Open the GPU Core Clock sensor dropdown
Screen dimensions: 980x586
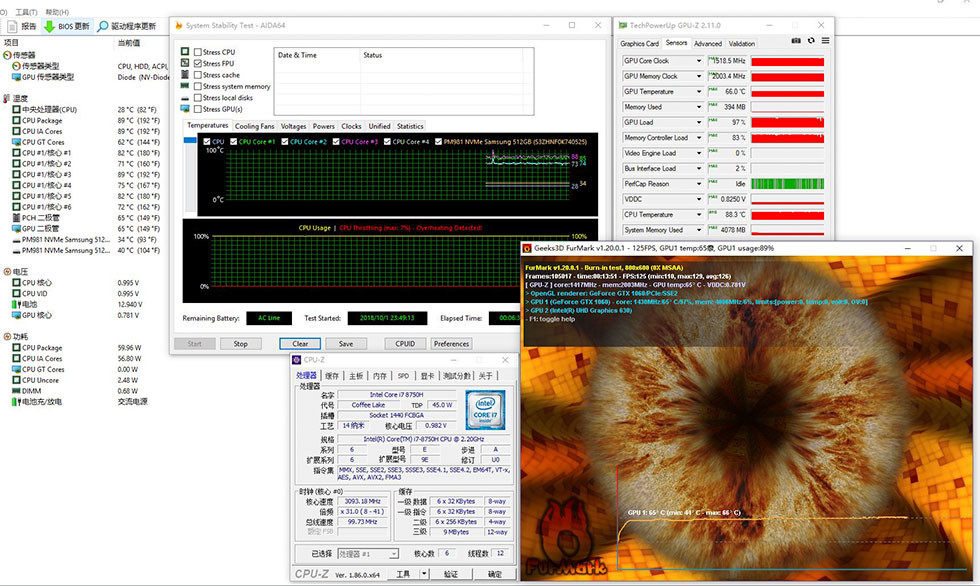point(699,62)
